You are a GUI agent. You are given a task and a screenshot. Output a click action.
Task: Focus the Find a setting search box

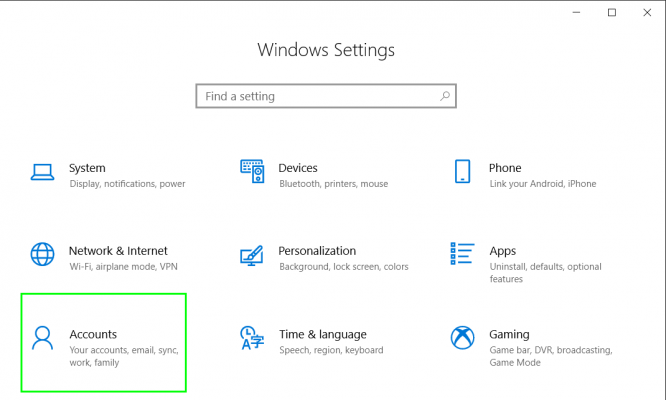click(326, 96)
